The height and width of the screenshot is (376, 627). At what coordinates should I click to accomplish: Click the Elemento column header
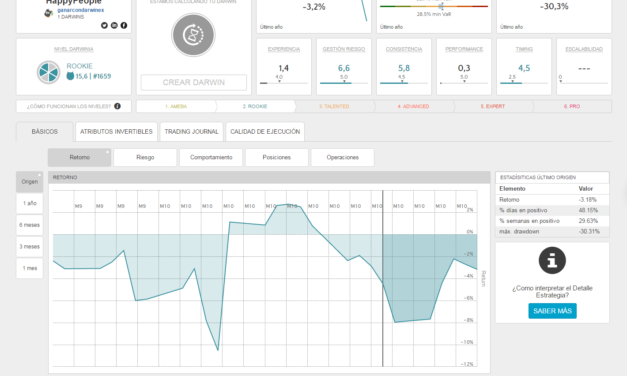click(x=512, y=188)
